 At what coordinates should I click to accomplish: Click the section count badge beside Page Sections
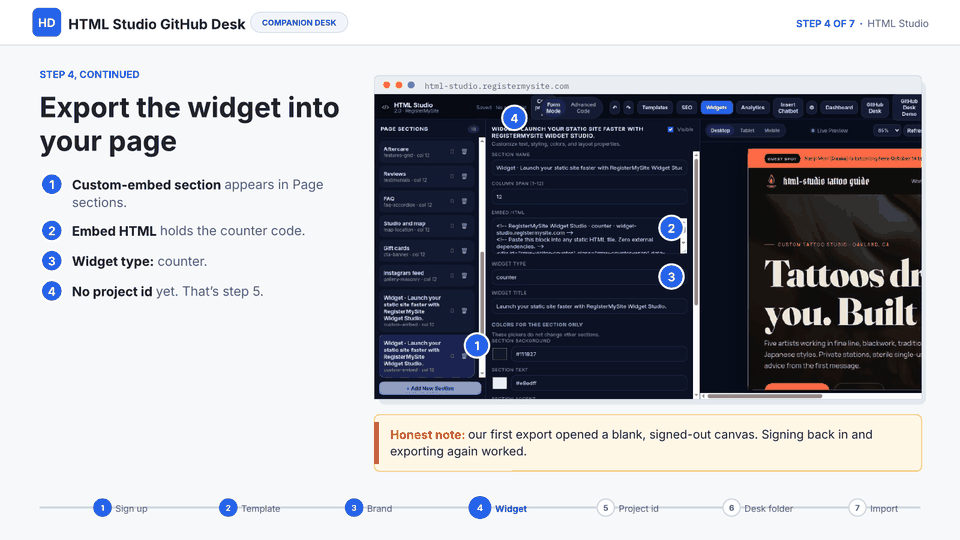click(x=473, y=129)
